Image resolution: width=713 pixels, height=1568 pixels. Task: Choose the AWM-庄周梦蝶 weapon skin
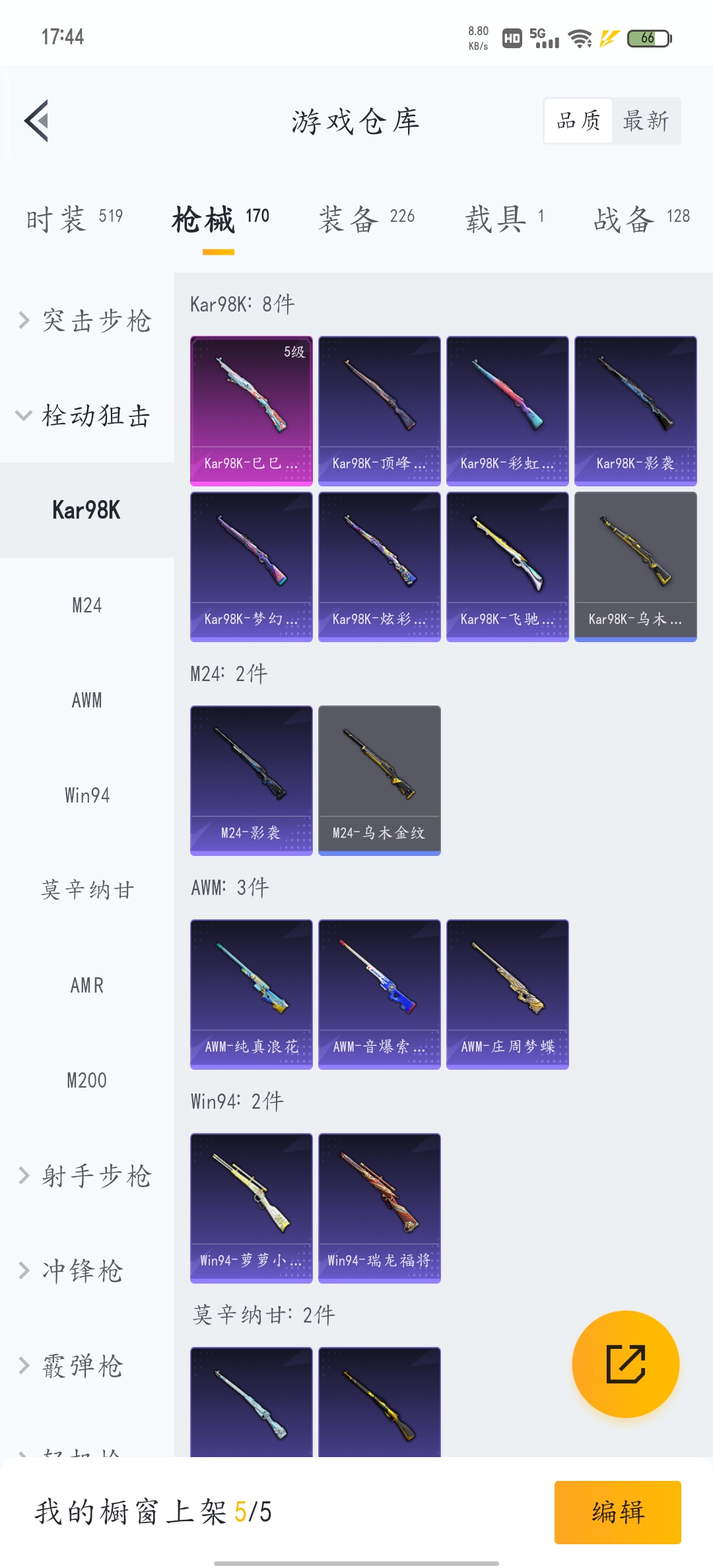[508, 995]
